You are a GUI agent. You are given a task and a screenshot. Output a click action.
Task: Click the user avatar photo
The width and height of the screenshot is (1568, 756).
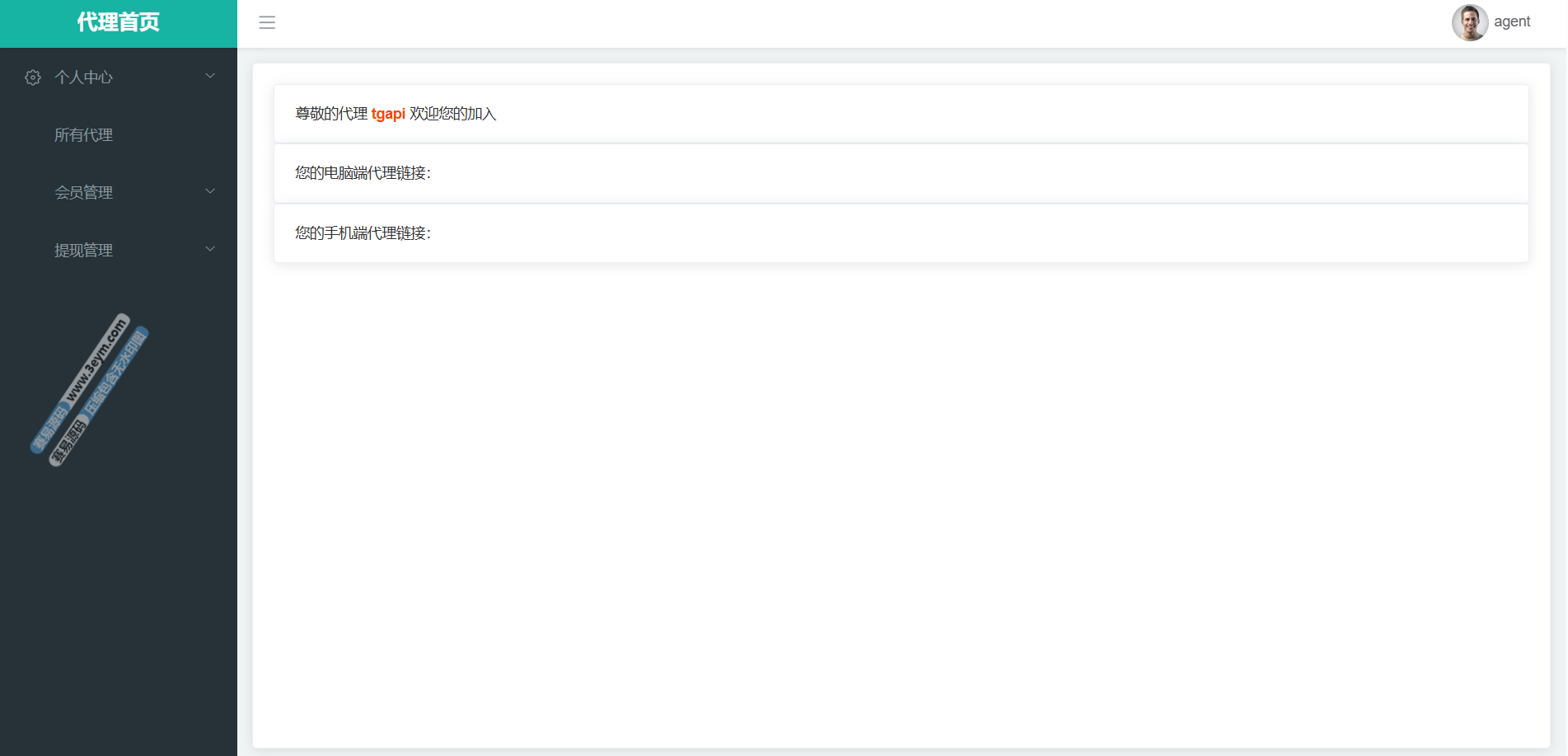point(1469,22)
